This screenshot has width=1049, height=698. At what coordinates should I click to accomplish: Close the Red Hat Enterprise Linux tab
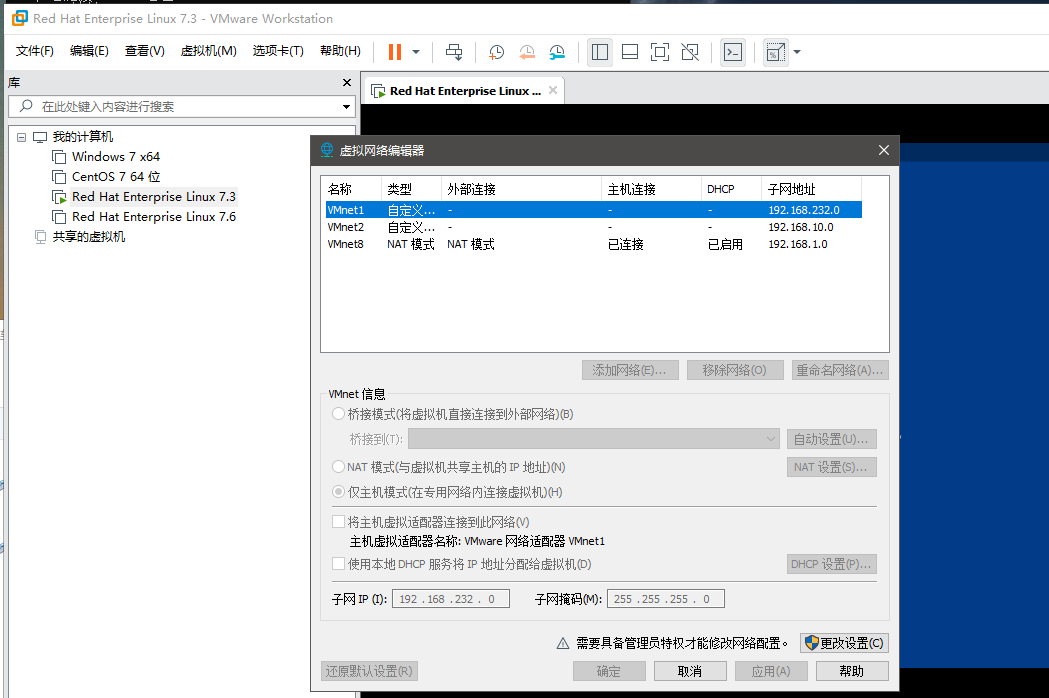click(553, 90)
